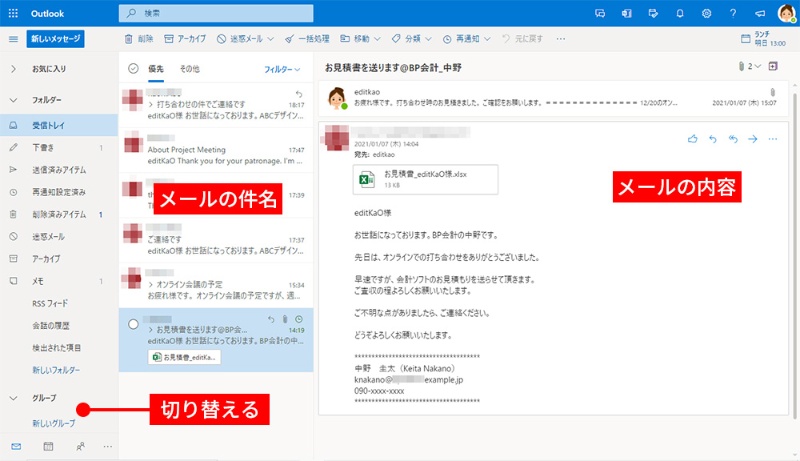Open 下書き drafts folder
800x461 pixels.
click(x=59, y=147)
